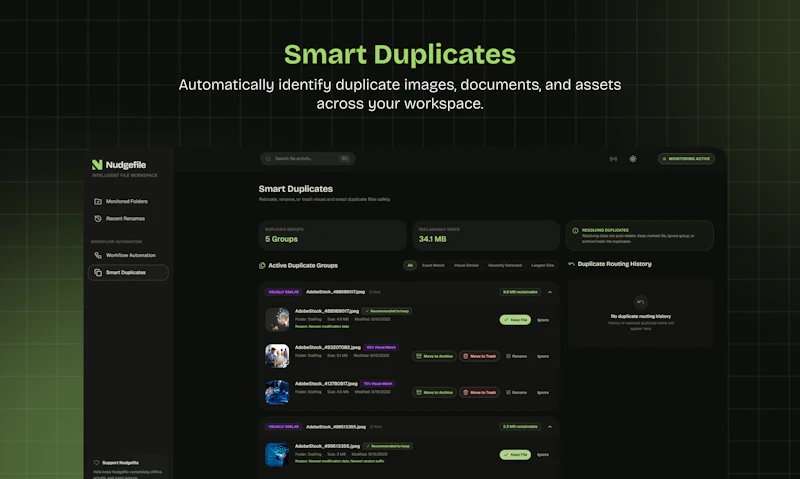The width and height of the screenshot is (800, 479).
Task: Click the Monitoring Active status button
Action: (x=686, y=159)
